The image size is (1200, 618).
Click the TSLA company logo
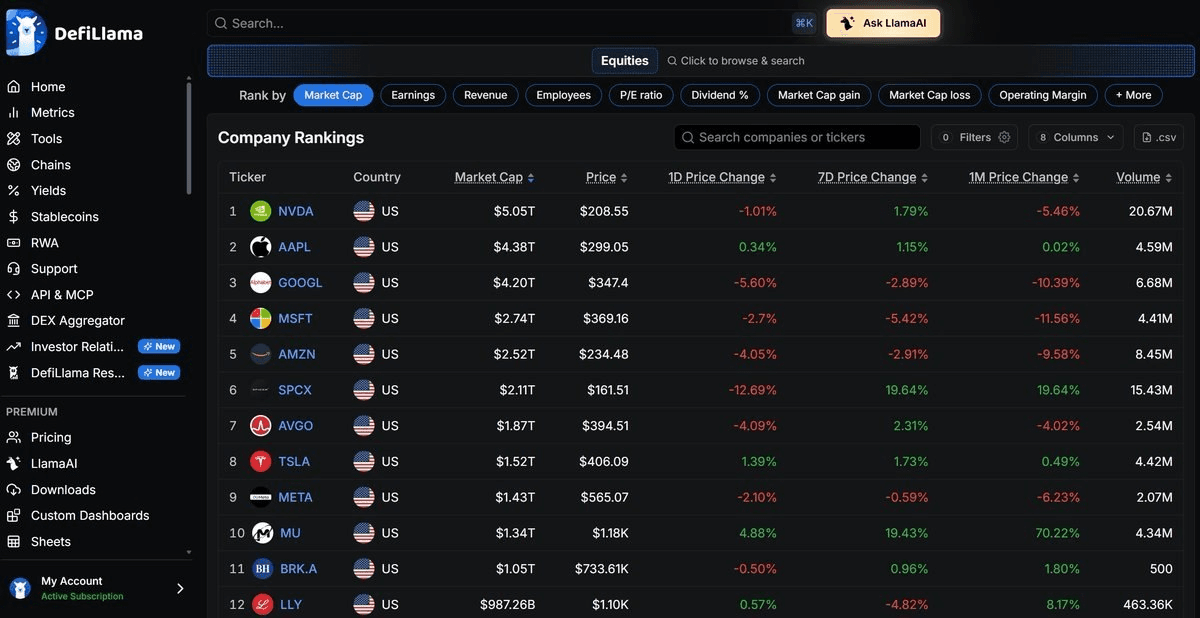pos(261,461)
